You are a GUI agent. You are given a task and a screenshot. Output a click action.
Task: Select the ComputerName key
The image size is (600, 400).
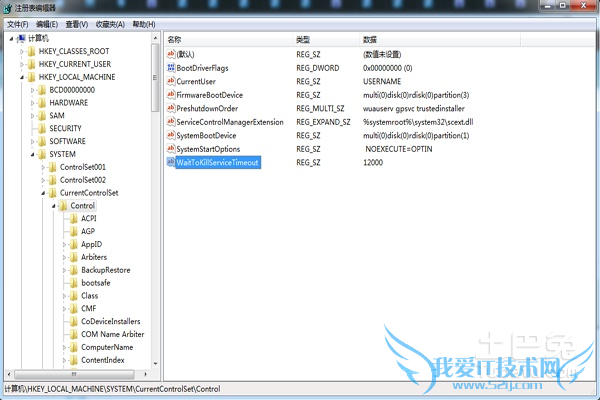pos(107,347)
